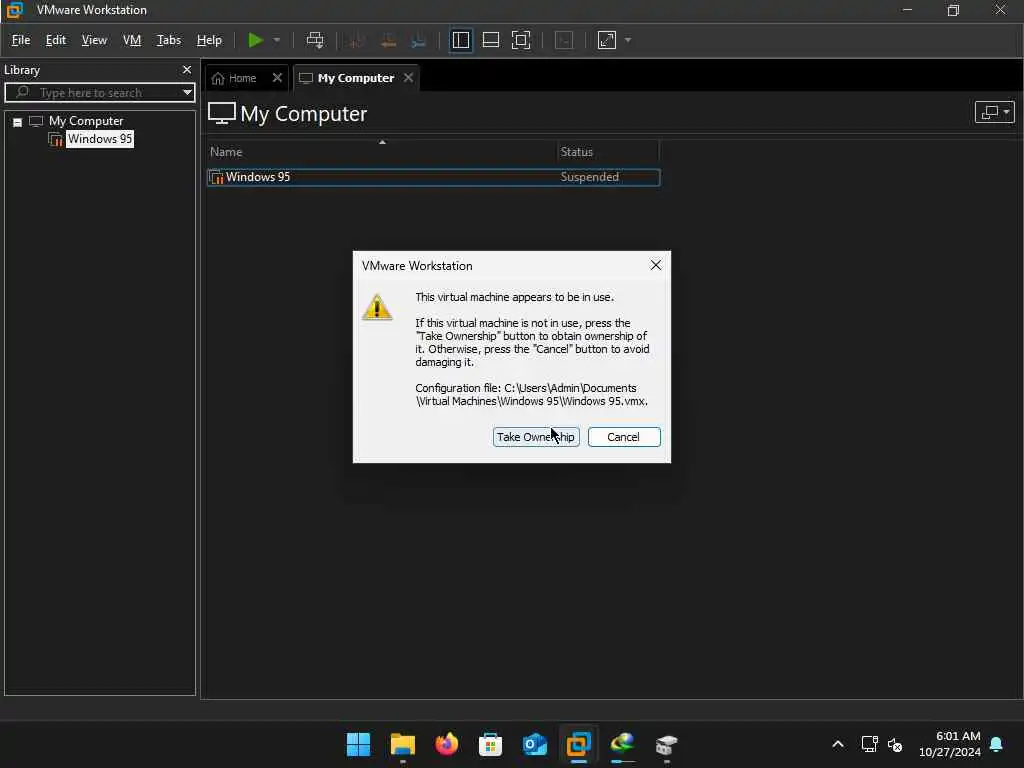
Task: Open the library search filter dropdown
Action: [187, 93]
